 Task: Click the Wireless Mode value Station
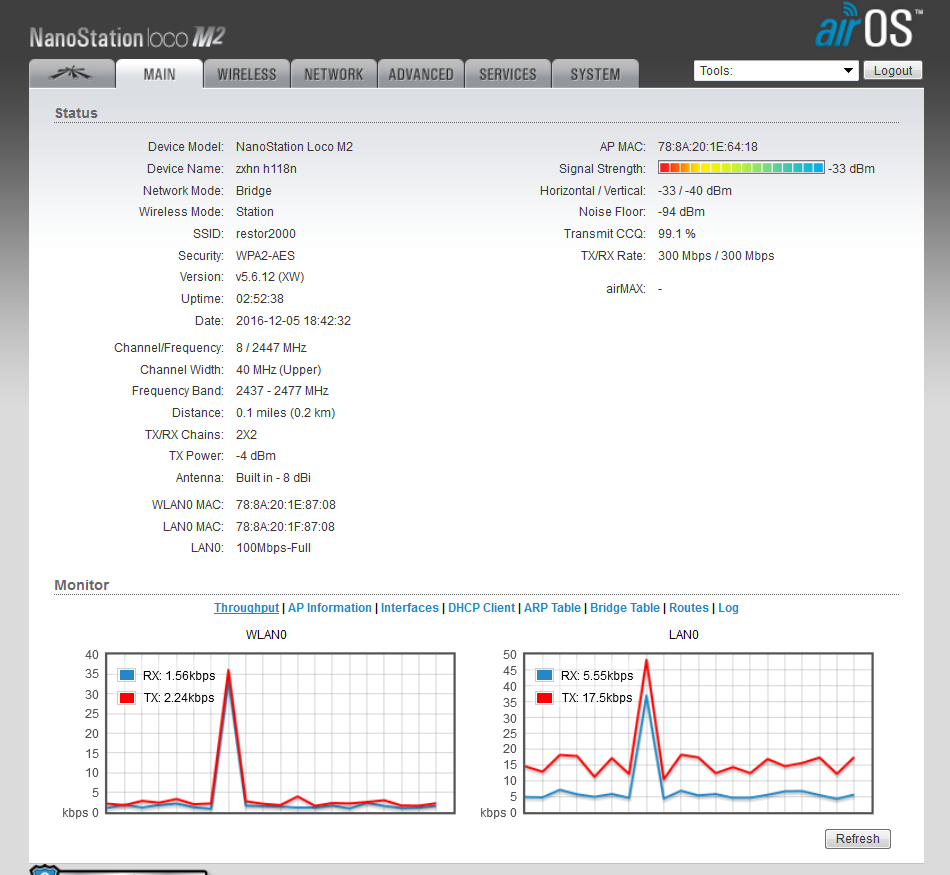[x=254, y=212]
